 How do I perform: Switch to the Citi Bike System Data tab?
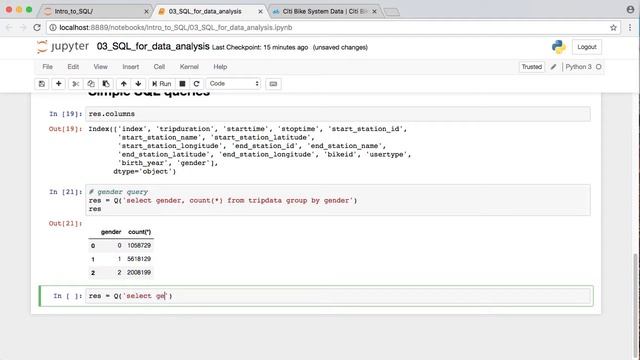(324, 11)
